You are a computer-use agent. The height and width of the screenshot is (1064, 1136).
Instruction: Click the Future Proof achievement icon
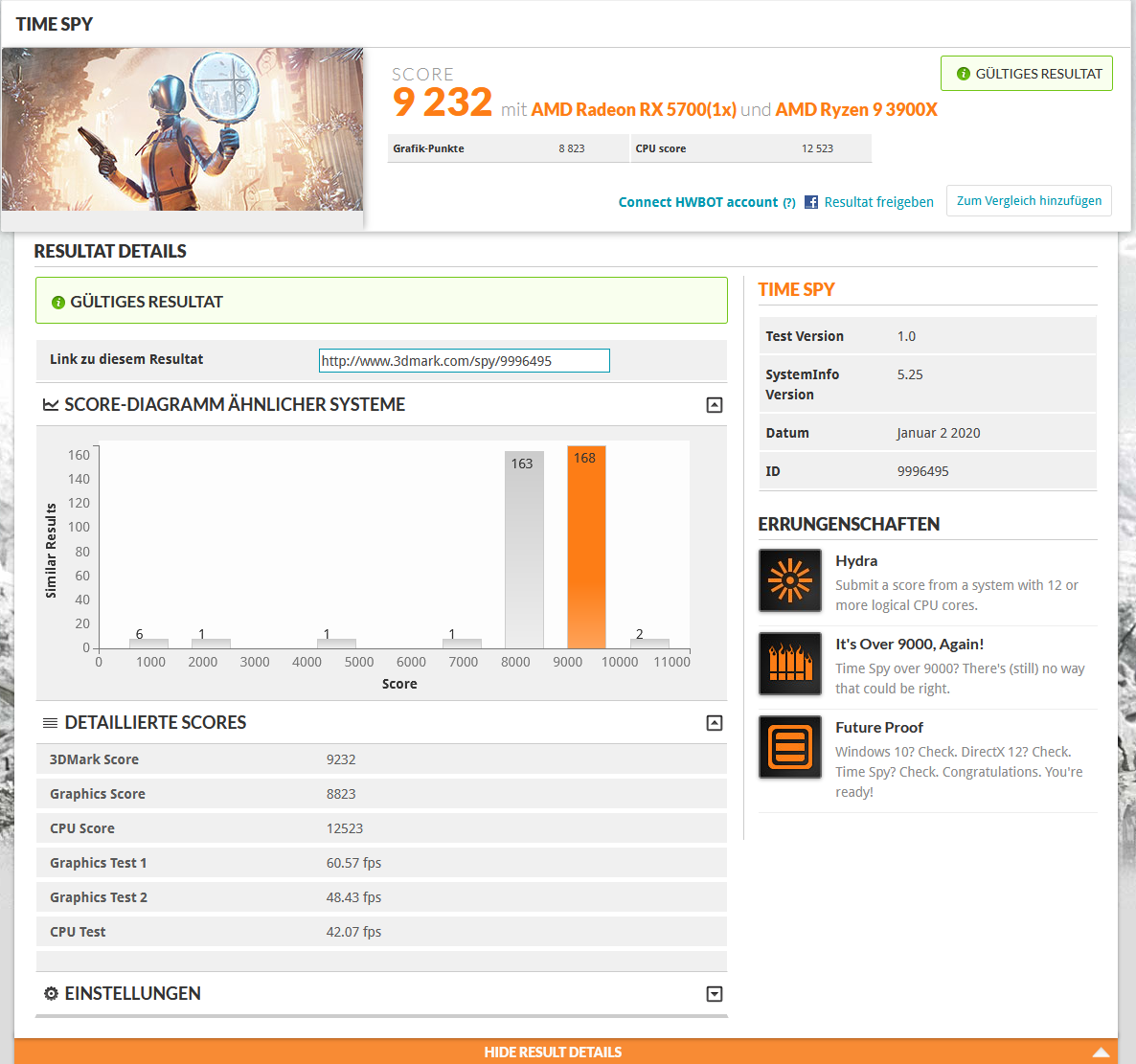(x=789, y=747)
